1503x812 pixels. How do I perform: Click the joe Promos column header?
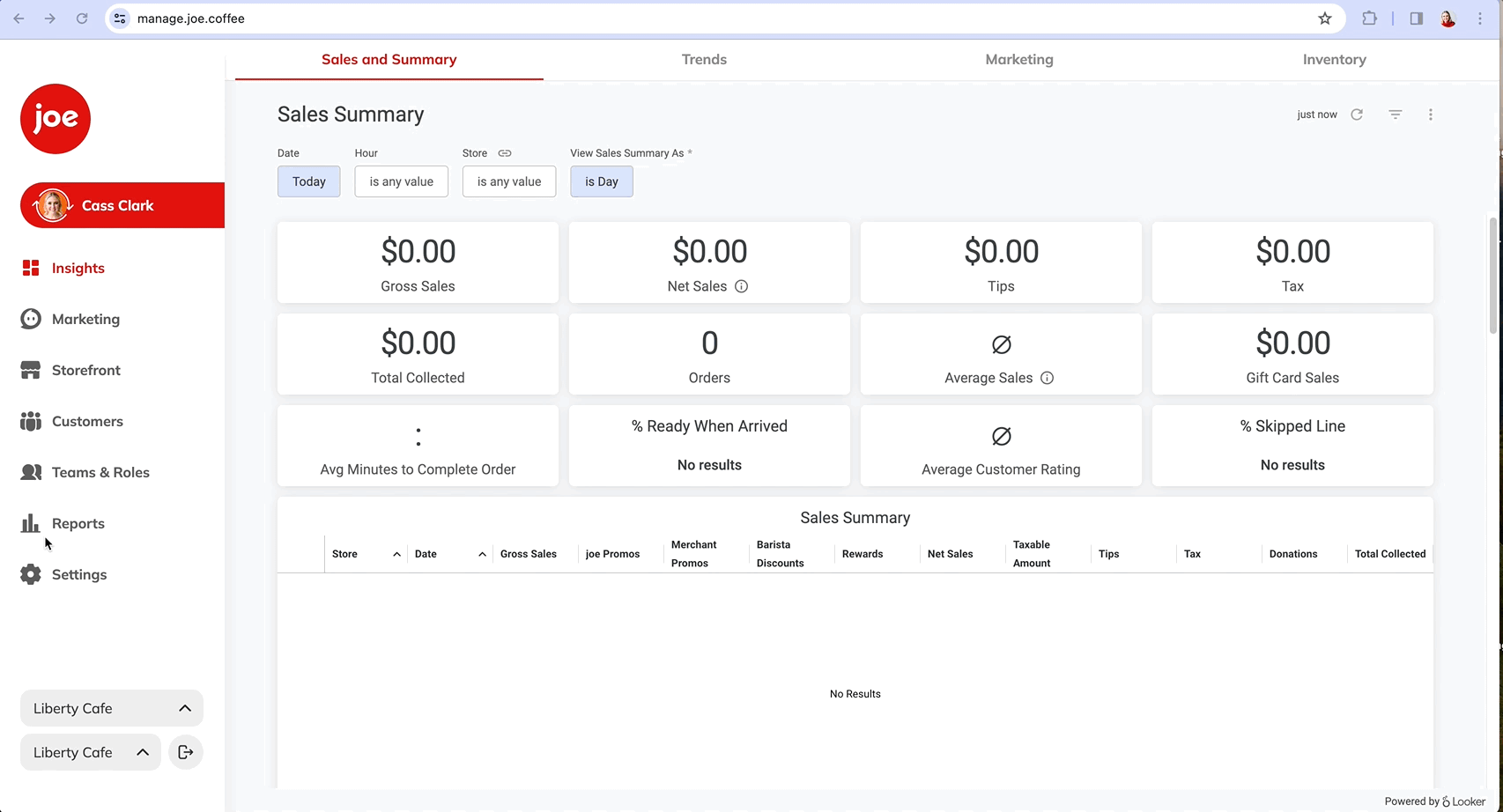click(x=613, y=554)
